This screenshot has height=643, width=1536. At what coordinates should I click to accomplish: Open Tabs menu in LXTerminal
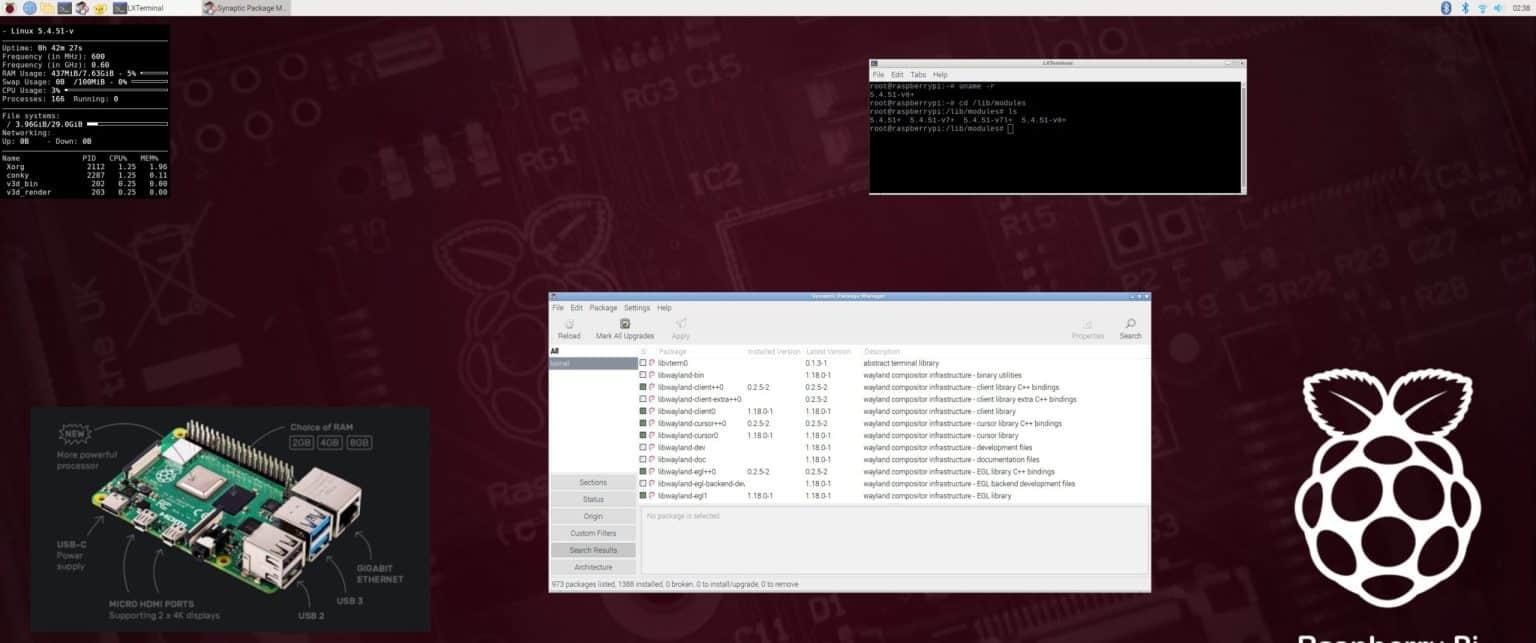pyautogui.click(x=918, y=75)
